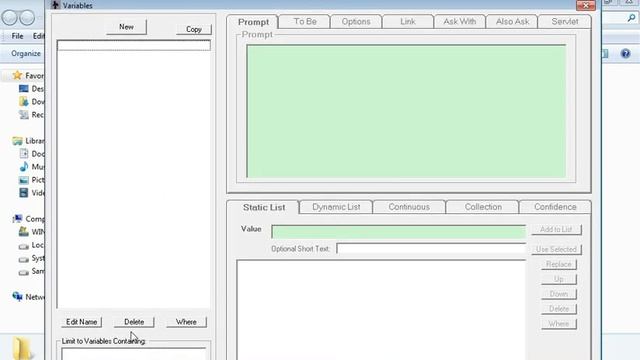Select the Static List tab
This screenshot has height=360, width=640.
264,207
